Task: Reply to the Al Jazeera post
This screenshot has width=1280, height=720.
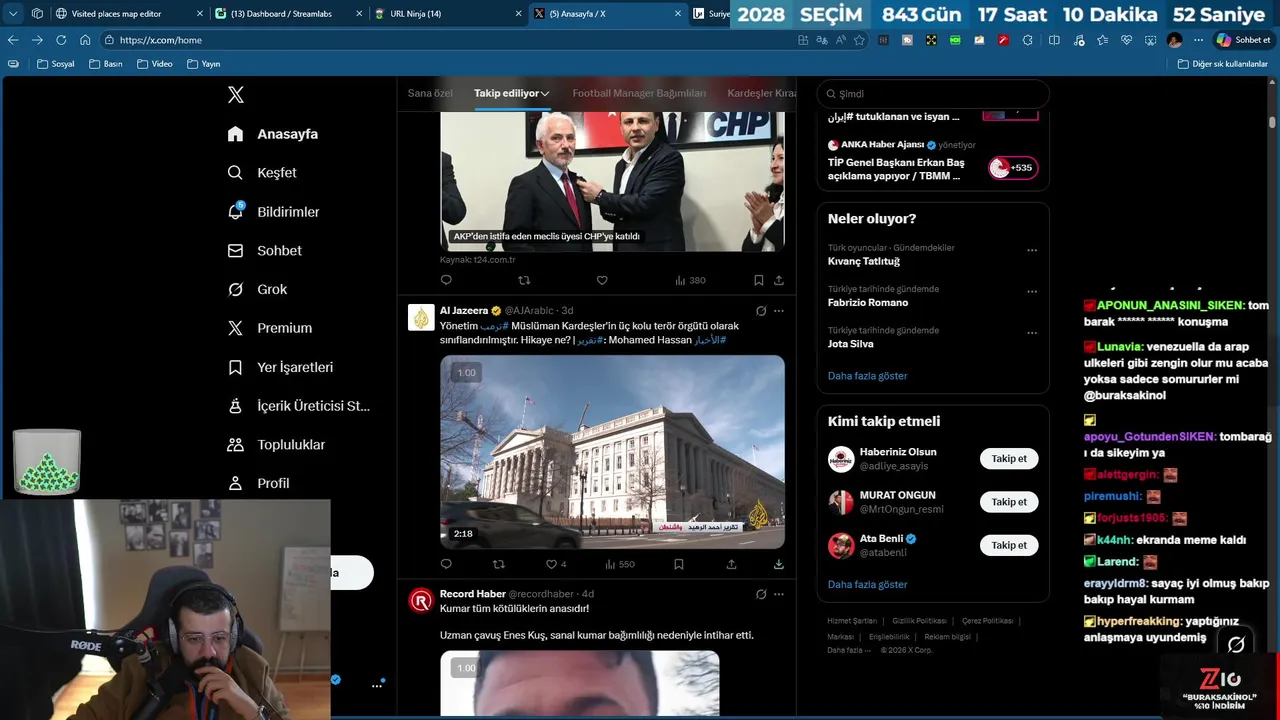Action: 446,564
